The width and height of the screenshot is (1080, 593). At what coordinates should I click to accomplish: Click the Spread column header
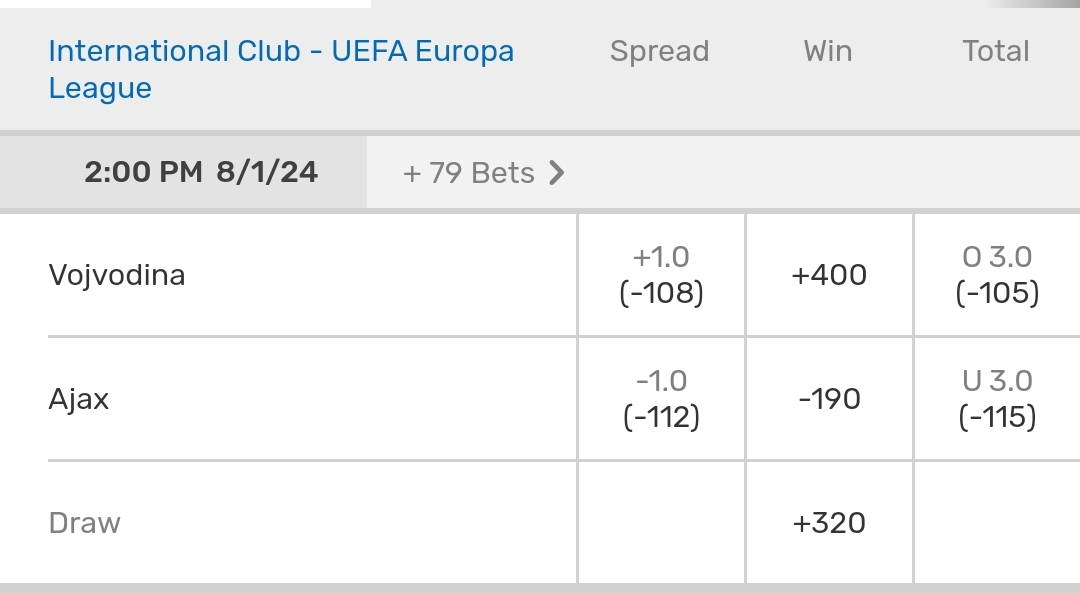(x=659, y=51)
